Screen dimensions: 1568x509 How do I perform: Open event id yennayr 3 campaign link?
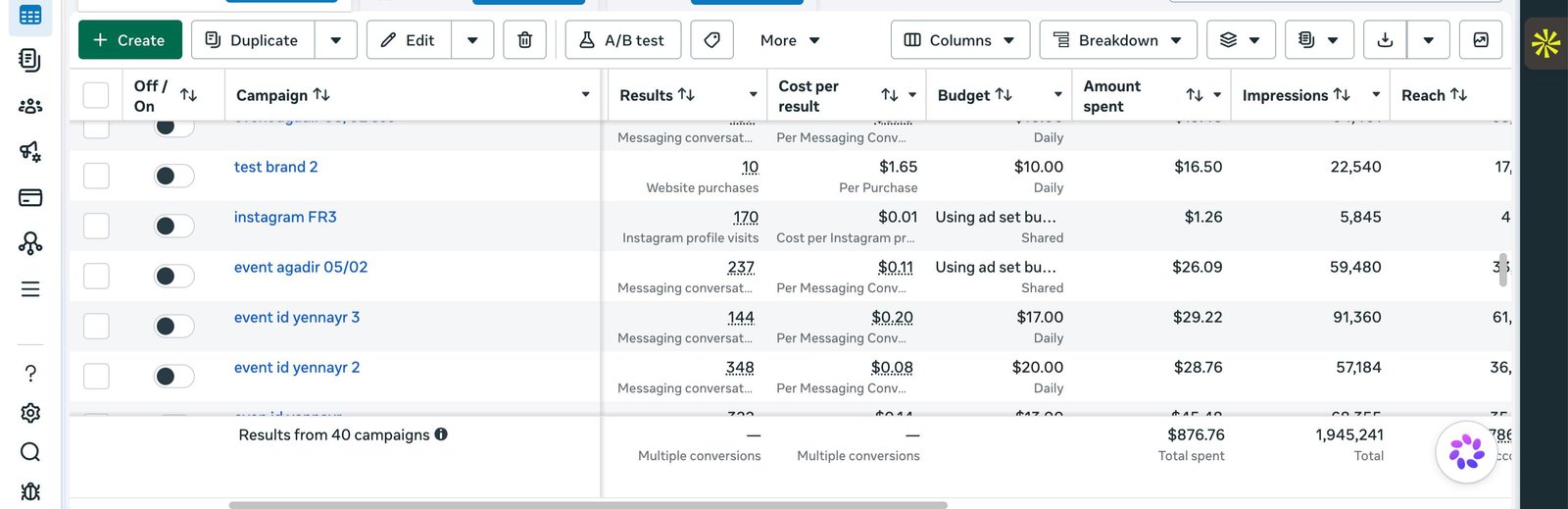tap(297, 317)
